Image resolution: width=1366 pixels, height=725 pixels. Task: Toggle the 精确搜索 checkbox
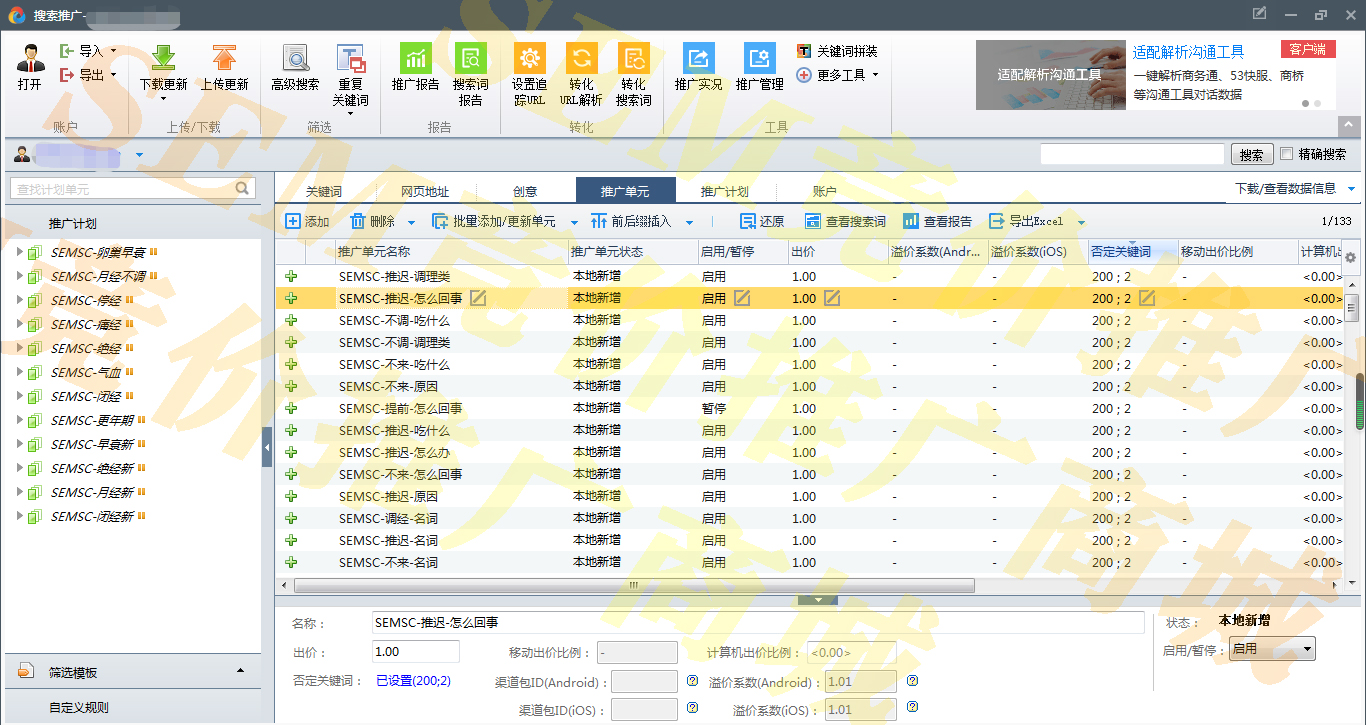(1287, 154)
